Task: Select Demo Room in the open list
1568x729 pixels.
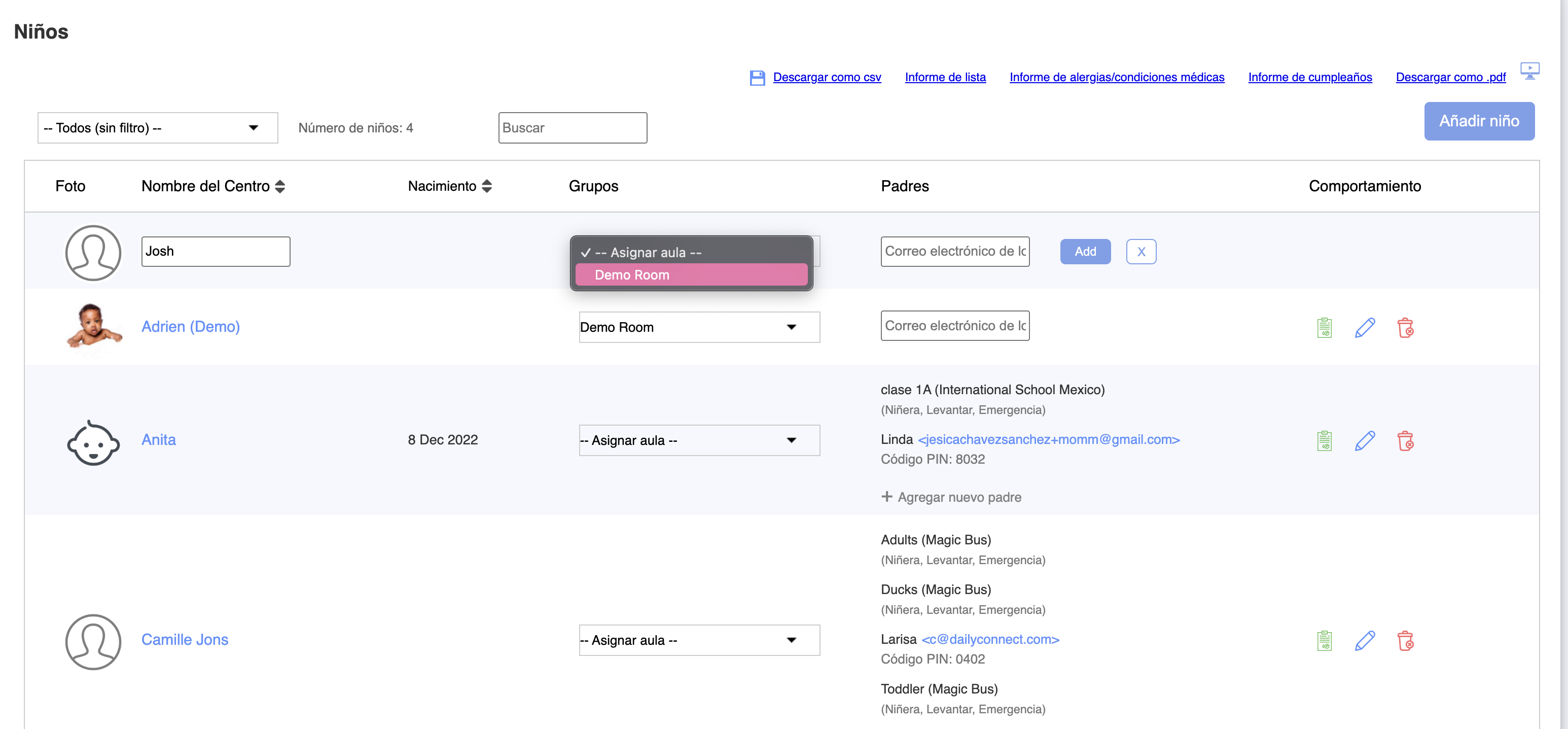Action: tap(691, 275)
